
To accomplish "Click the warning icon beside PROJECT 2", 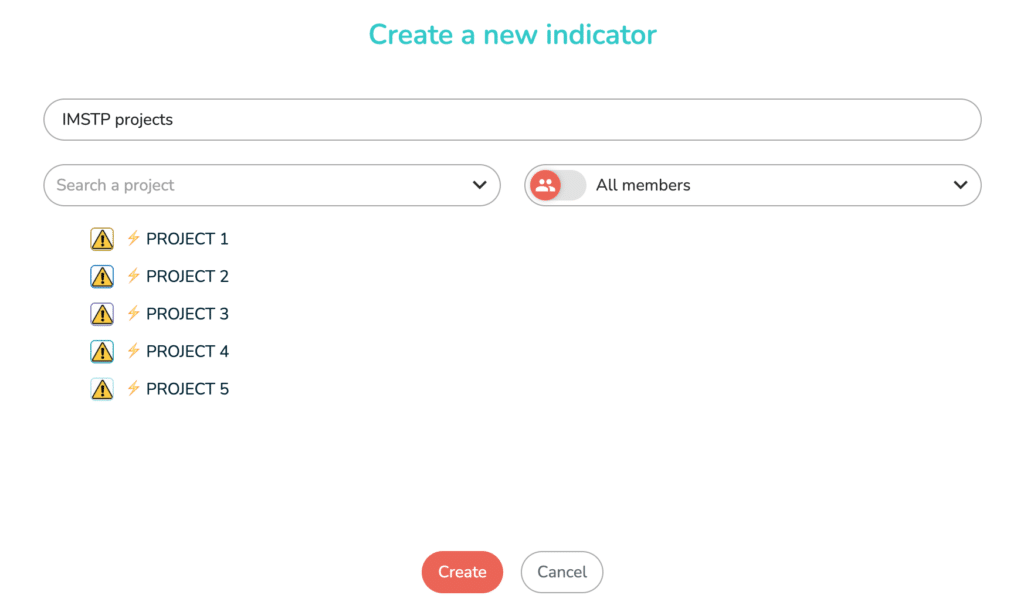I will [101, 276].
